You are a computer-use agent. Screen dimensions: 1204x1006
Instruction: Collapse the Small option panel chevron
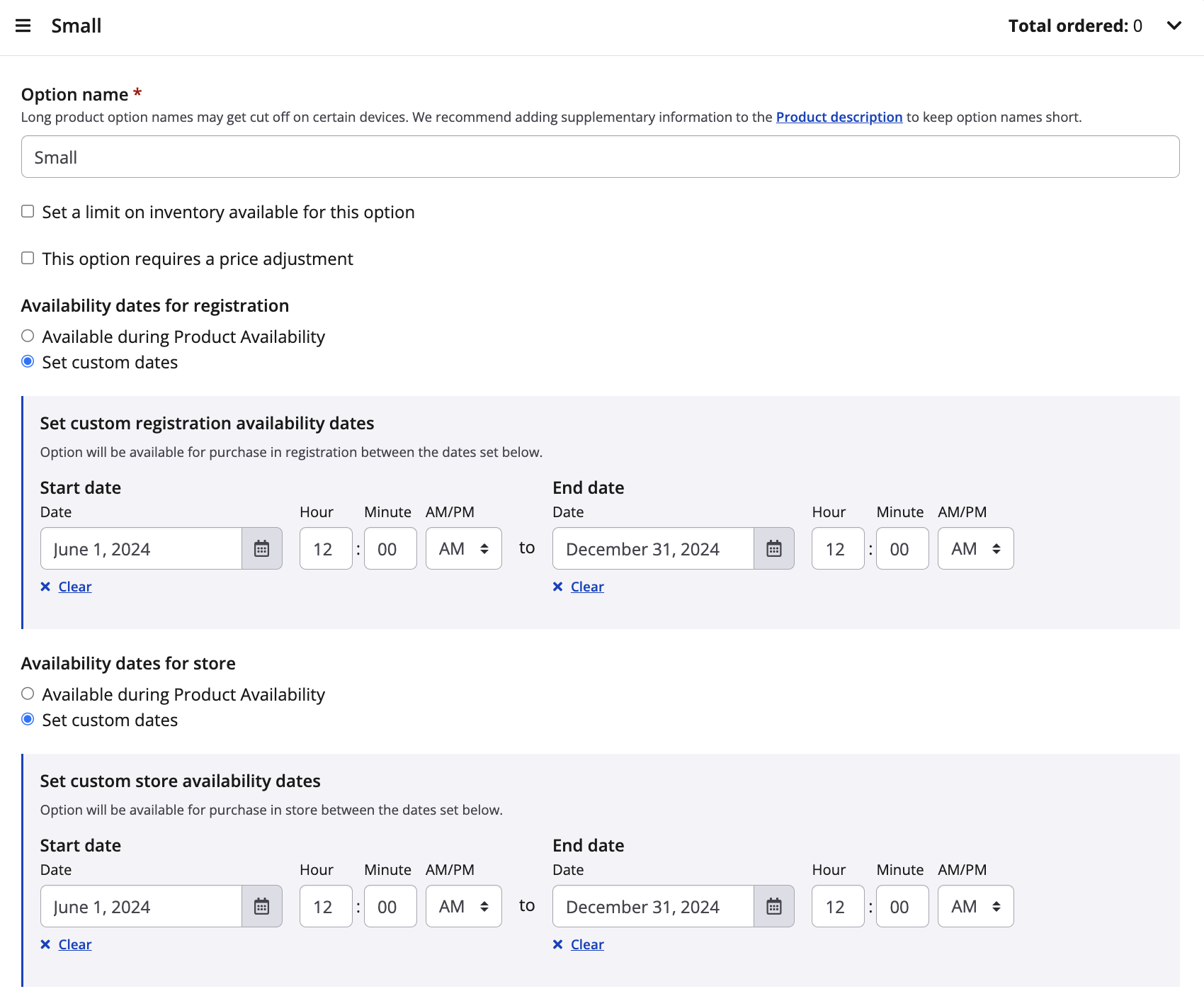pos(1174,26)
